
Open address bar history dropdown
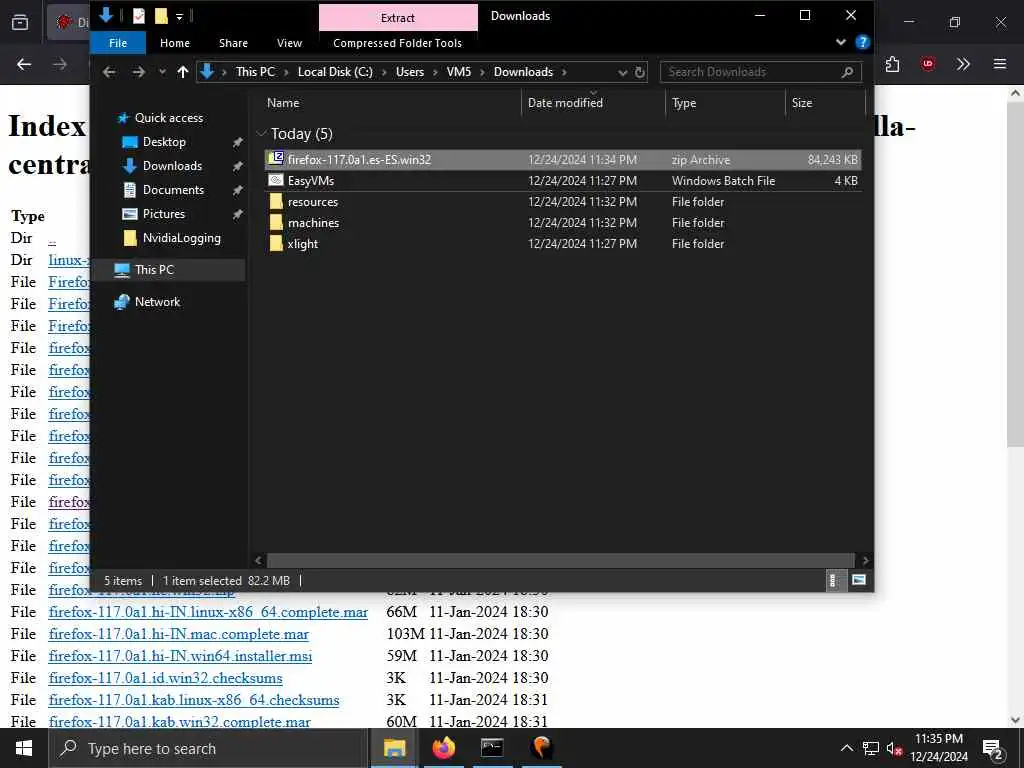click(622, 72)
